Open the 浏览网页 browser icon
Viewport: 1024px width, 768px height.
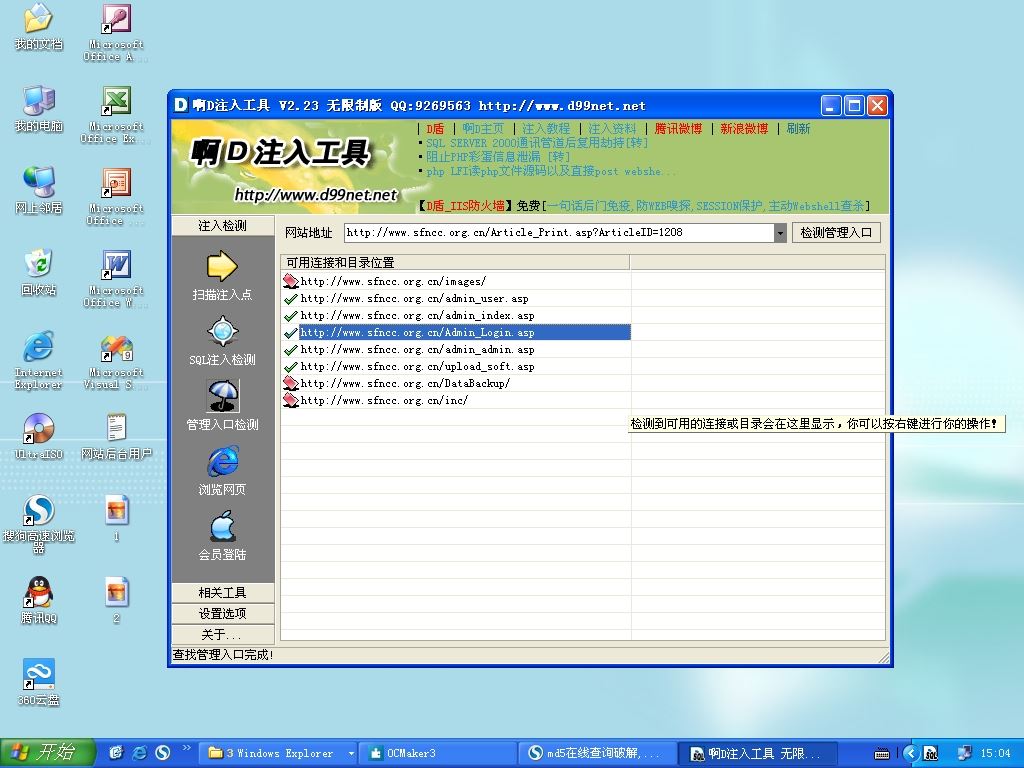[x=223, y=461]
